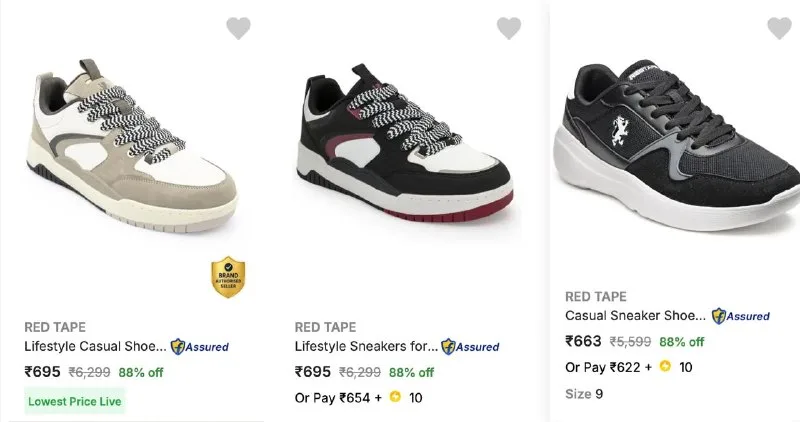
Task: Click the Brand Authorised Seller gold badge
Action: [228, 277]
